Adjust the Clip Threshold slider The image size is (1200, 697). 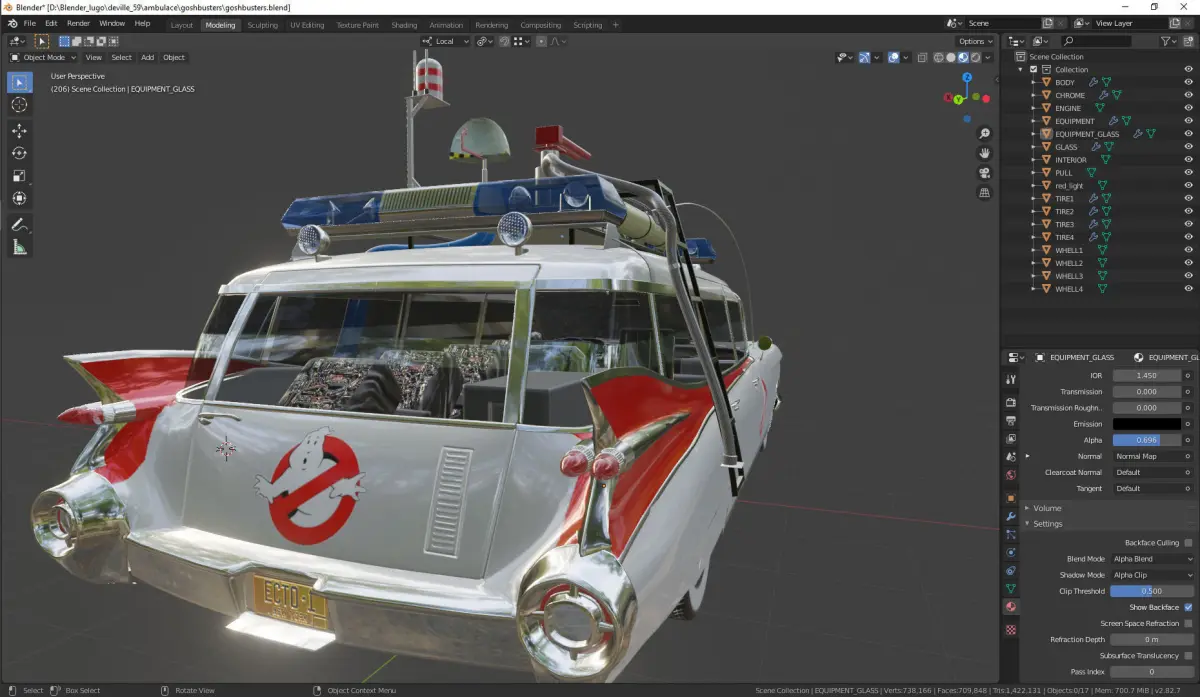click(x=1152, y=591)
